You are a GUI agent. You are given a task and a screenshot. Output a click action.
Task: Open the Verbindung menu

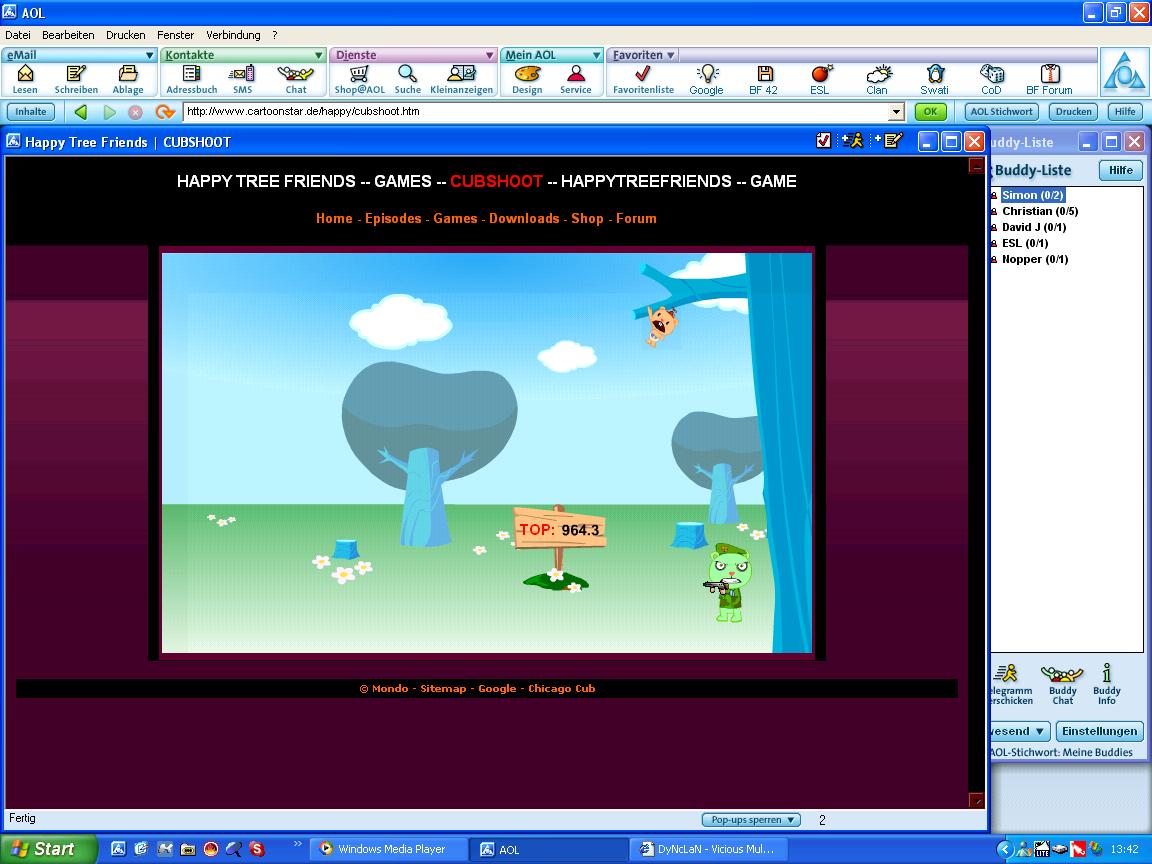(x=233, y=35)
